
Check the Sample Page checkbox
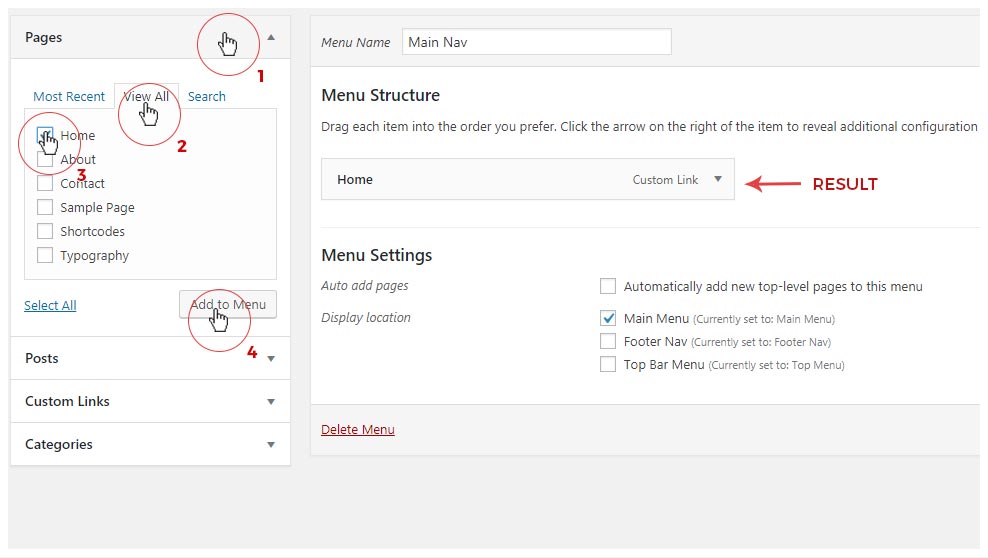click(45, 207)
